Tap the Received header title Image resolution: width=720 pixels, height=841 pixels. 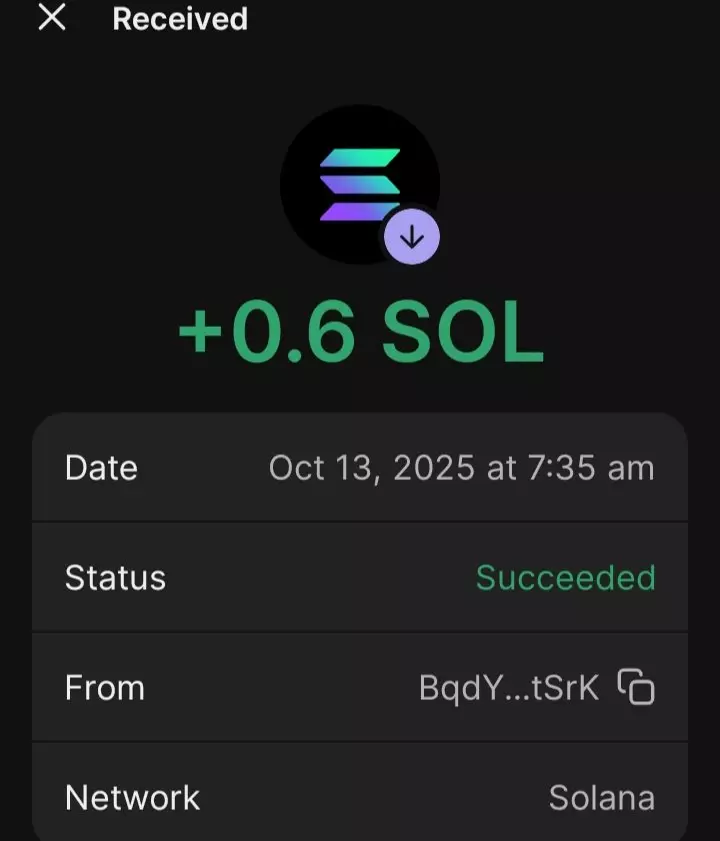tap(180, 19)
